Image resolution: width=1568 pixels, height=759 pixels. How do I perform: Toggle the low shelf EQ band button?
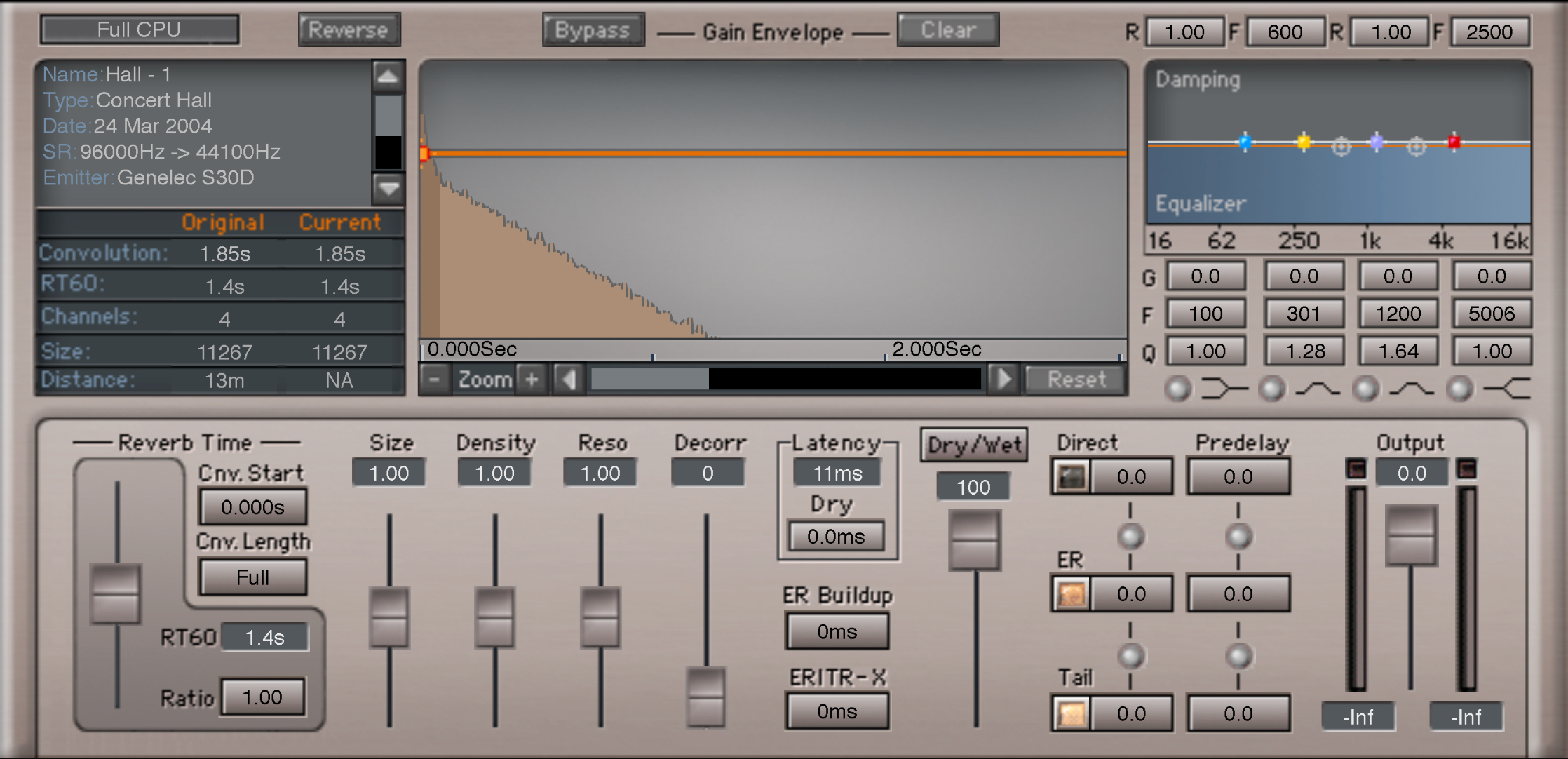point(1178,389)
